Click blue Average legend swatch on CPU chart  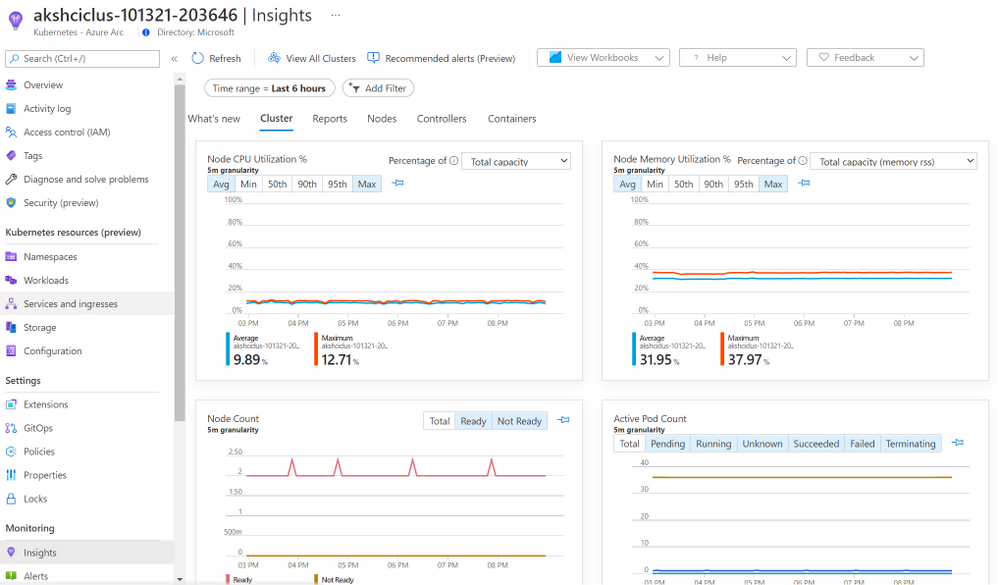(228, 349)
